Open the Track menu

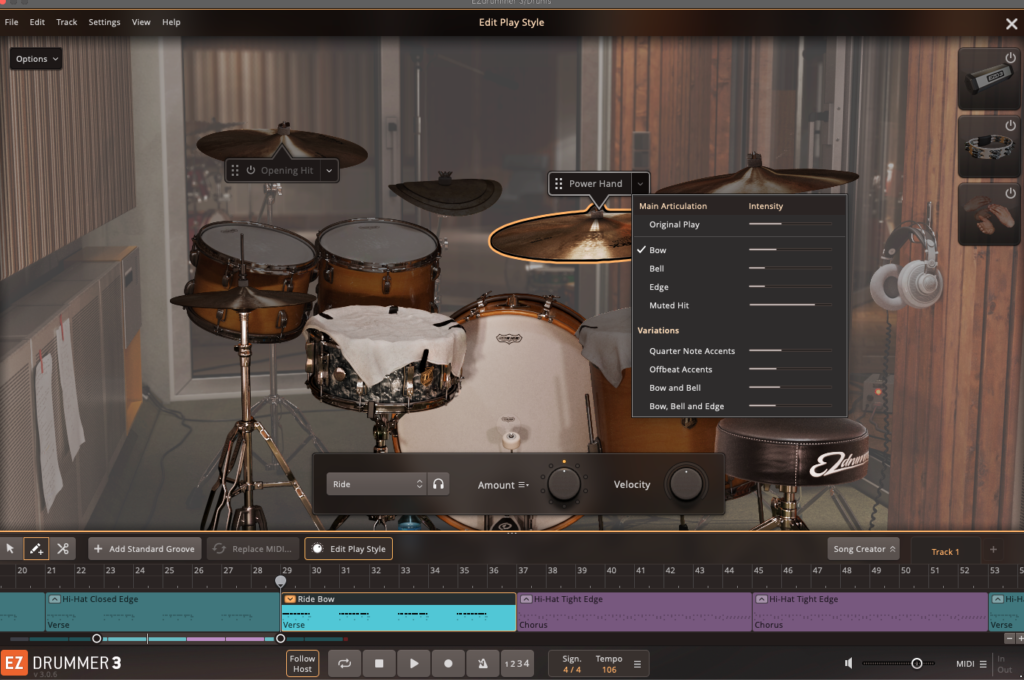[x=66, y=22]
